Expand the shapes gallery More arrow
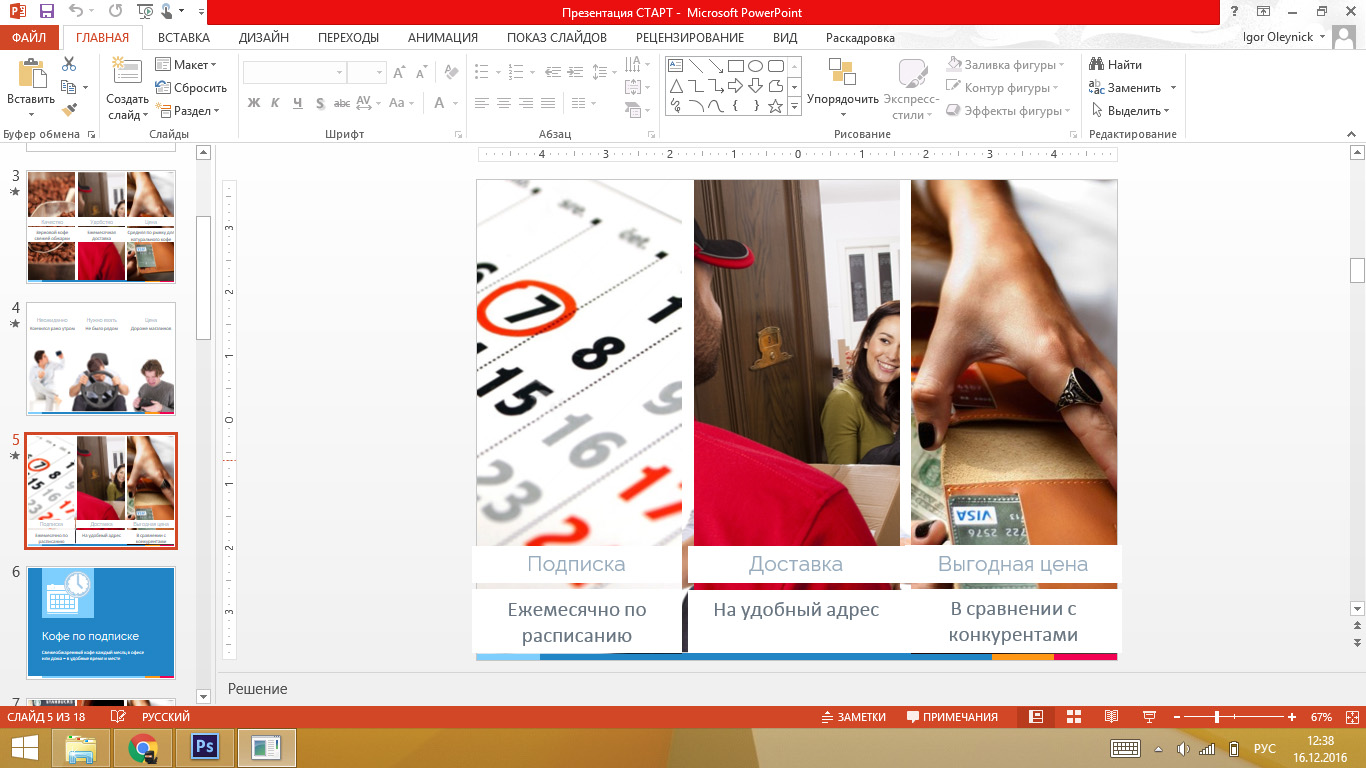Screen dimensions: 1366x768 [x=795, y=105]
